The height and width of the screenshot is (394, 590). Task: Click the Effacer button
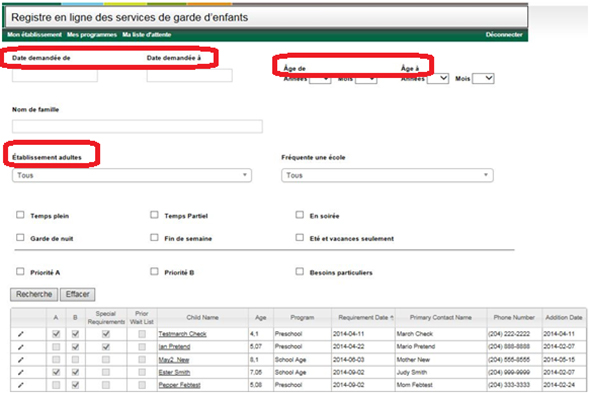78,294
